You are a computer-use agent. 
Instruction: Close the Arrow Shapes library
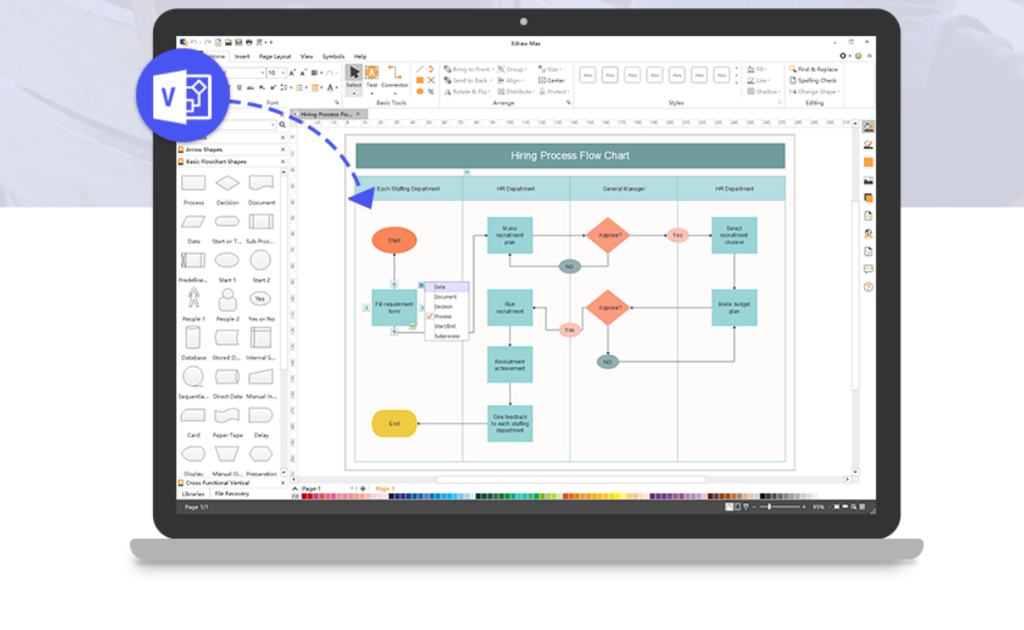point(283,150)
